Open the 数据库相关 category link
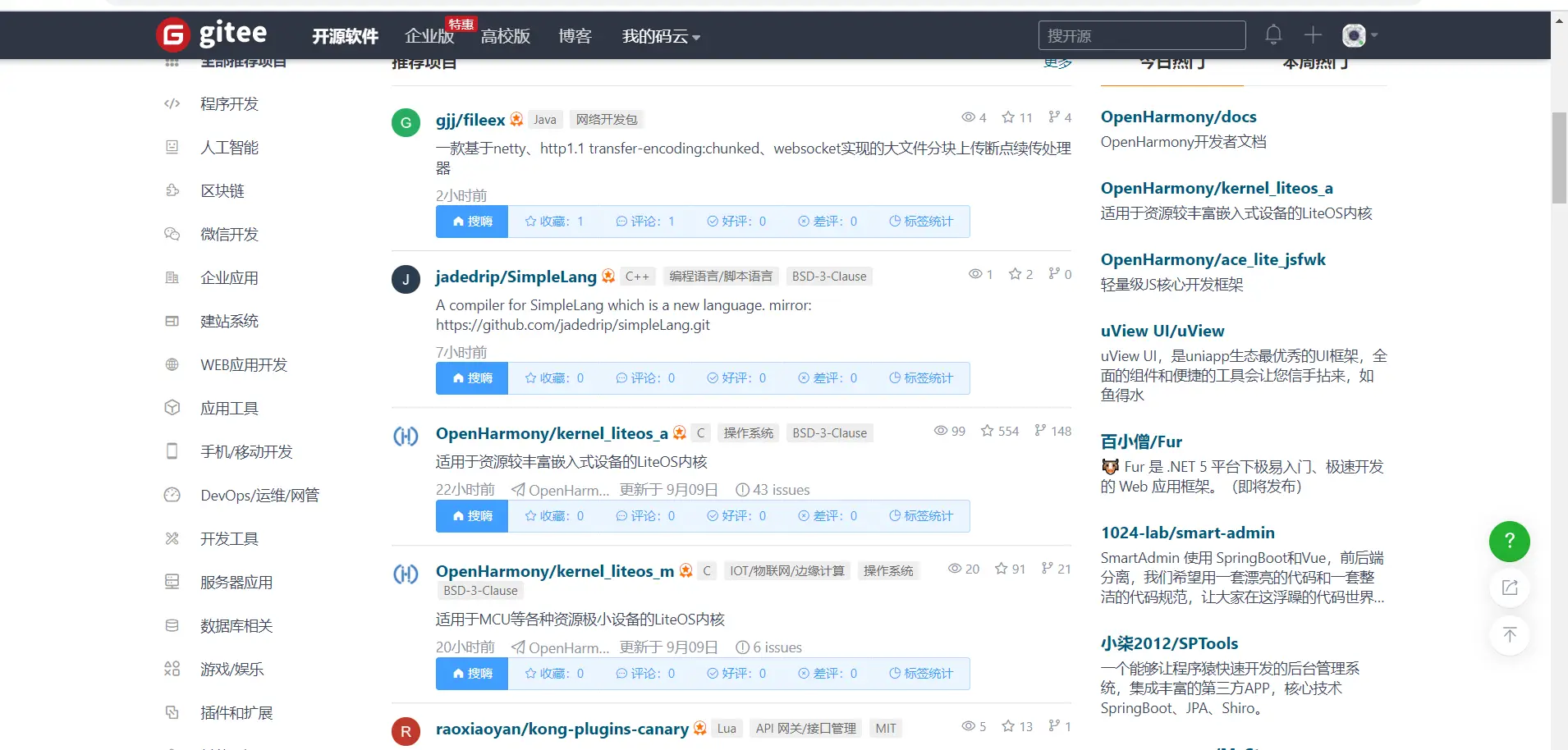This screenshot has height=750, width=1568. 236,626
